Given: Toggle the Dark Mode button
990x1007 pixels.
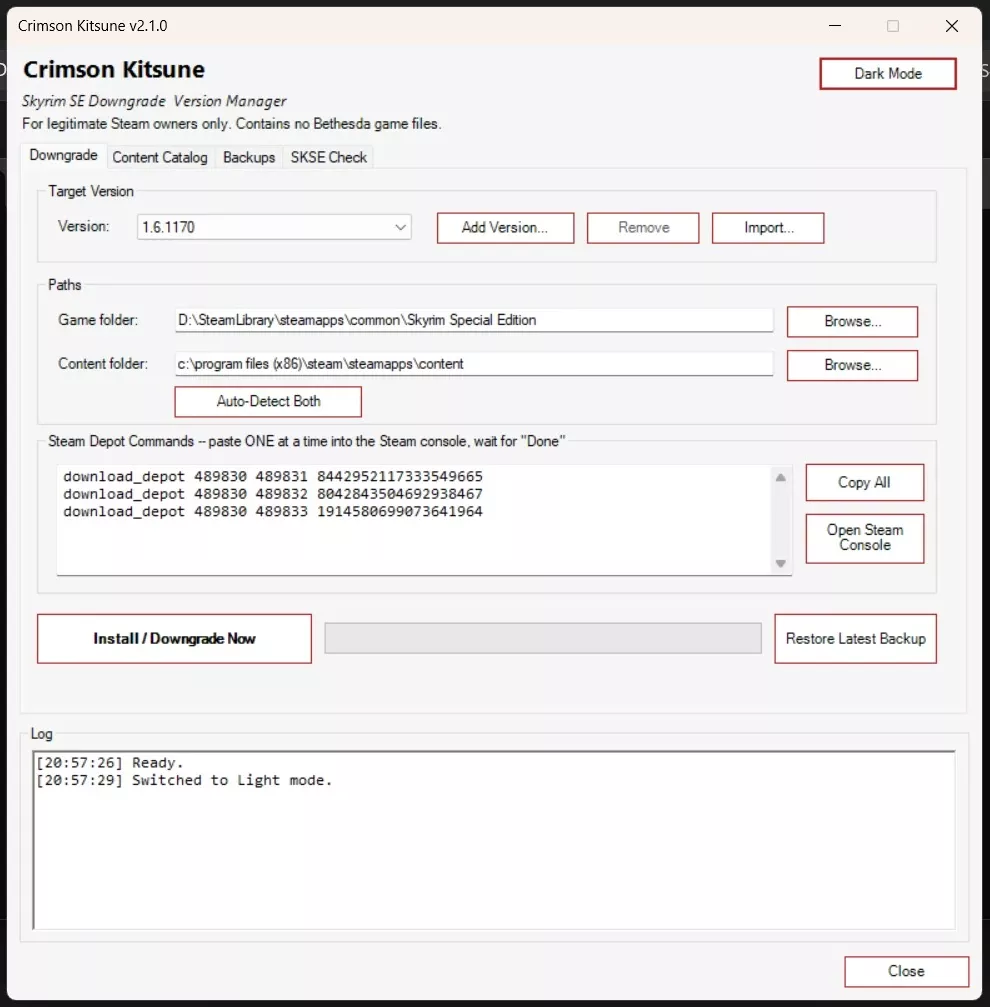Looking at the screenshot, I should [x=887, y=74].
